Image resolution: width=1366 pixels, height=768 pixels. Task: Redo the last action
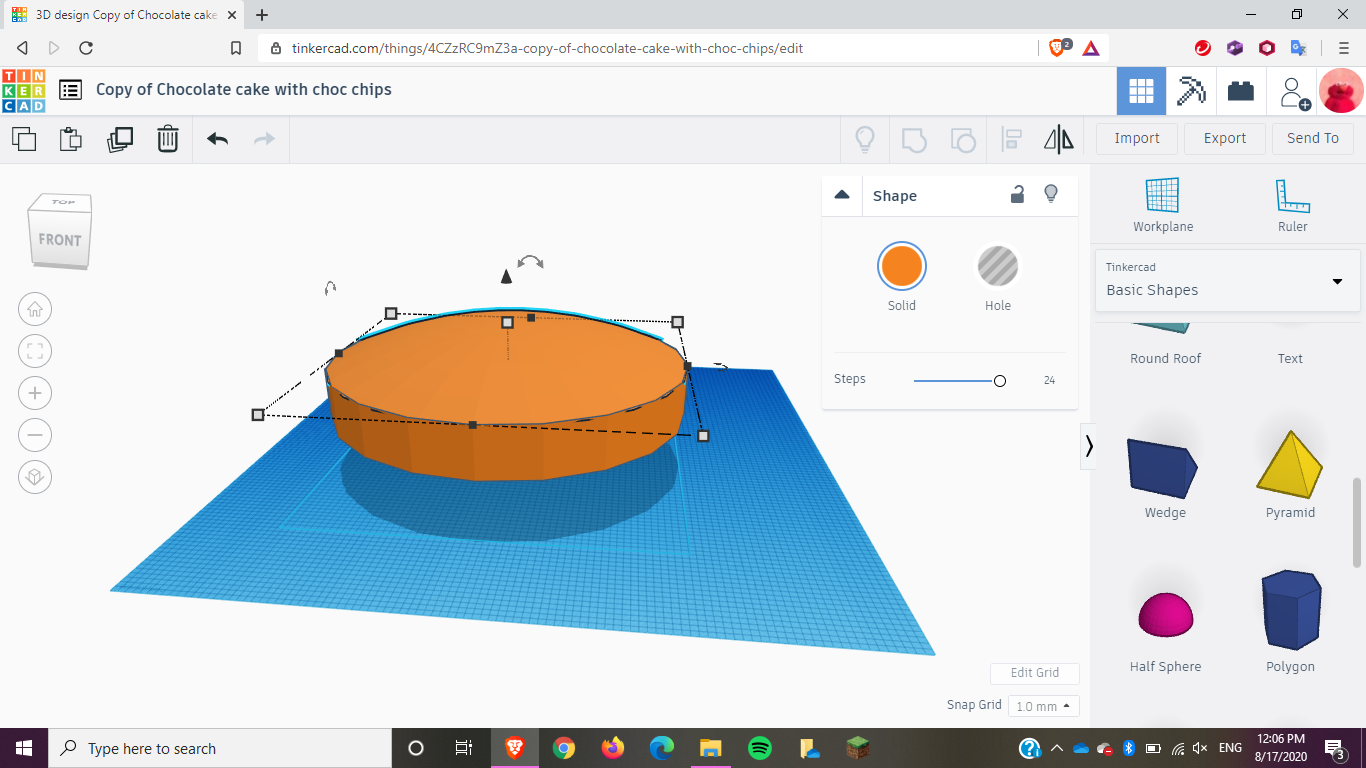(265, 139)
